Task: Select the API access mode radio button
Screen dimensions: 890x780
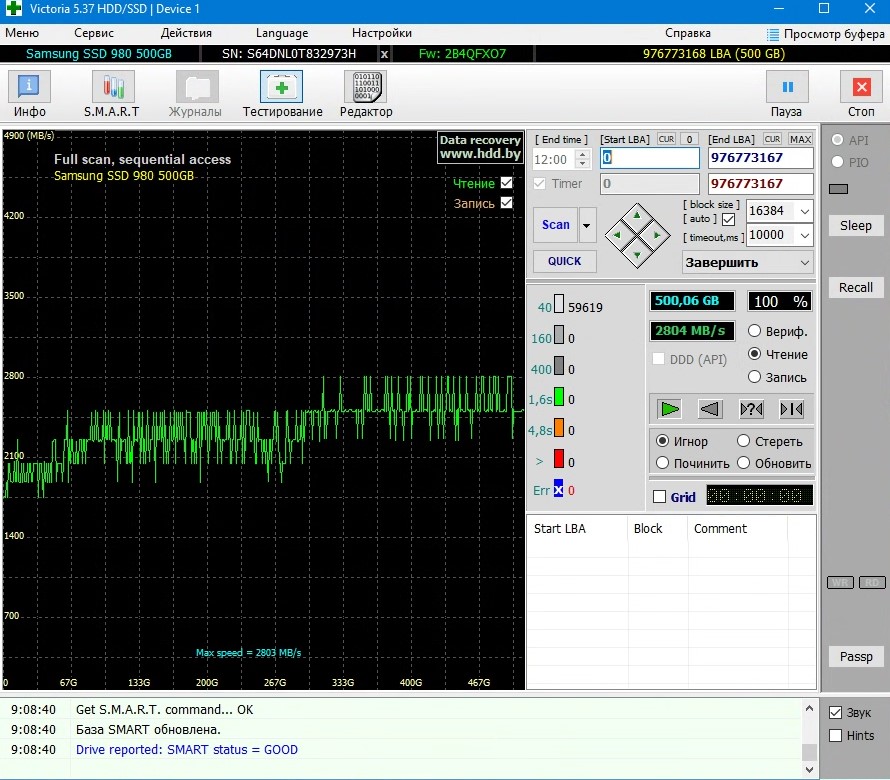Action: tap(837, 140)
